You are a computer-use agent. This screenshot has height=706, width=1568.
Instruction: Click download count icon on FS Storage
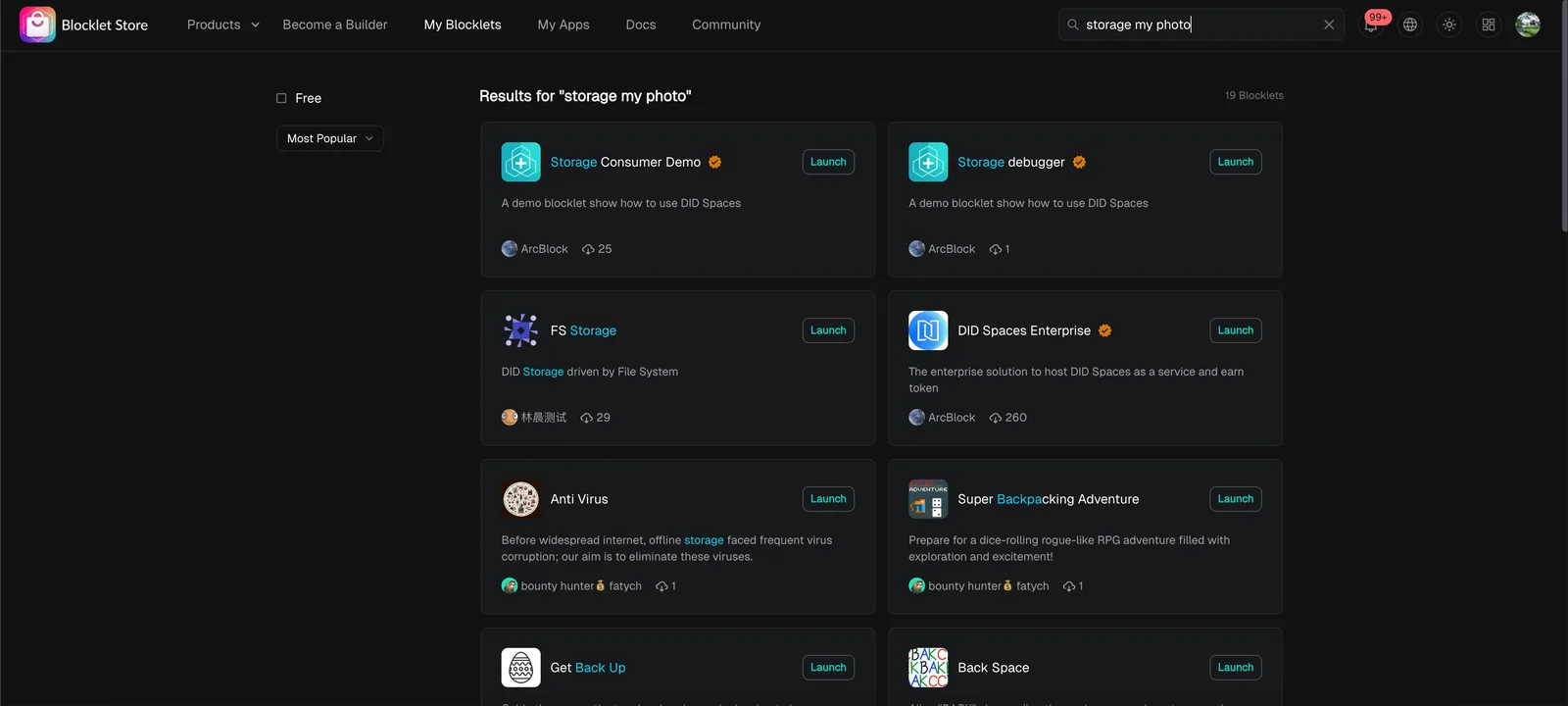coord(587,418)
